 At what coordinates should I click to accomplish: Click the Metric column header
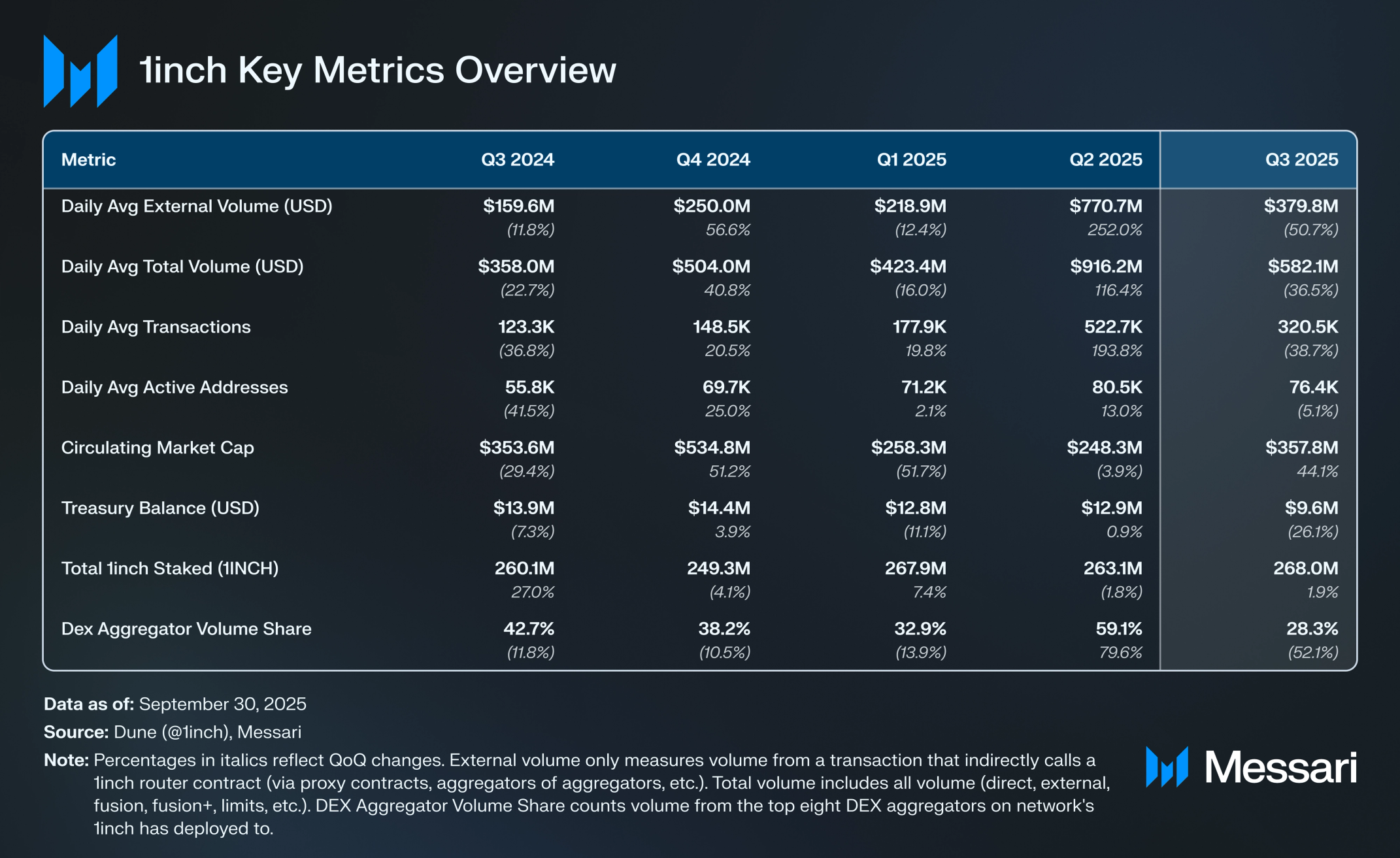tap(88, 160)
